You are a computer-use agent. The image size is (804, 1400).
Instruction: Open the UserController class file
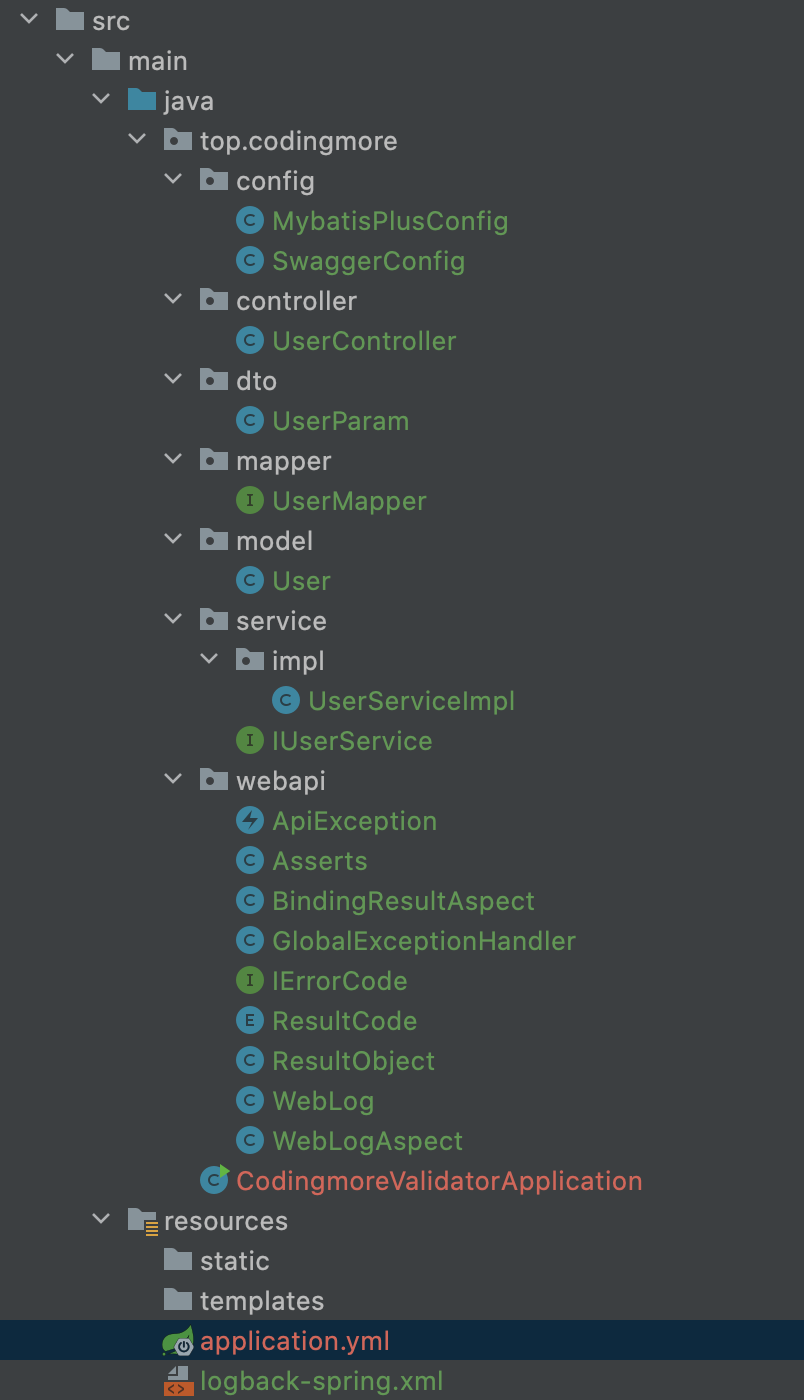[364, 341]
